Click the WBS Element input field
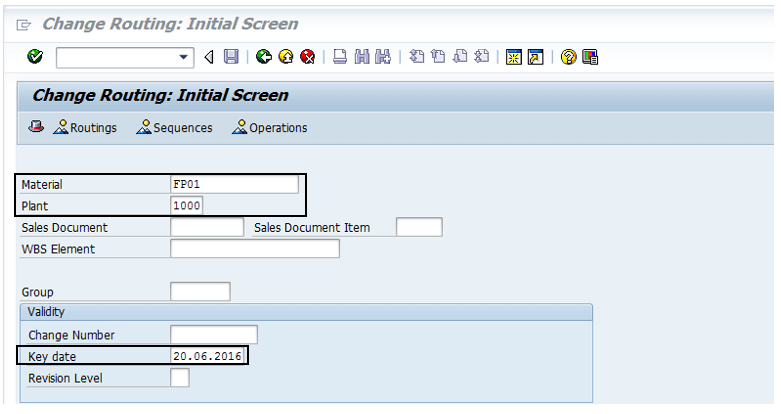This screenshot has height=414, width=781. (255, 249)
